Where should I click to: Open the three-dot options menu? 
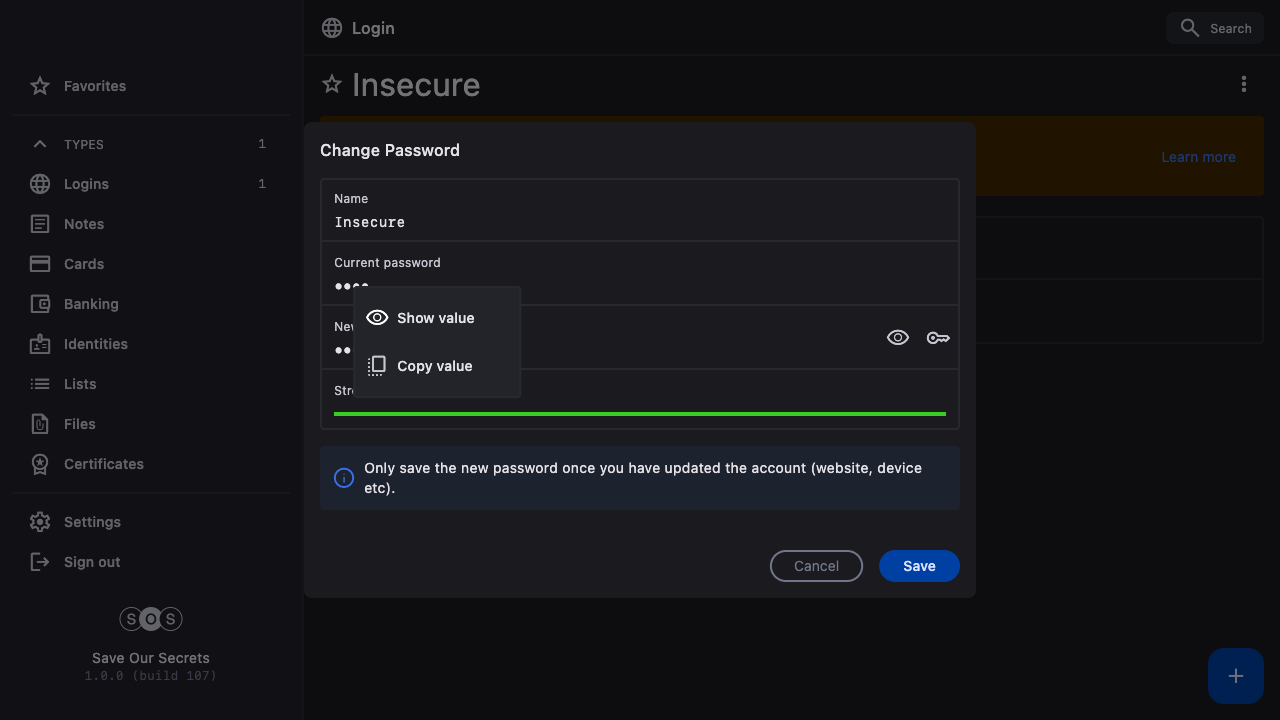point(1244,84)
